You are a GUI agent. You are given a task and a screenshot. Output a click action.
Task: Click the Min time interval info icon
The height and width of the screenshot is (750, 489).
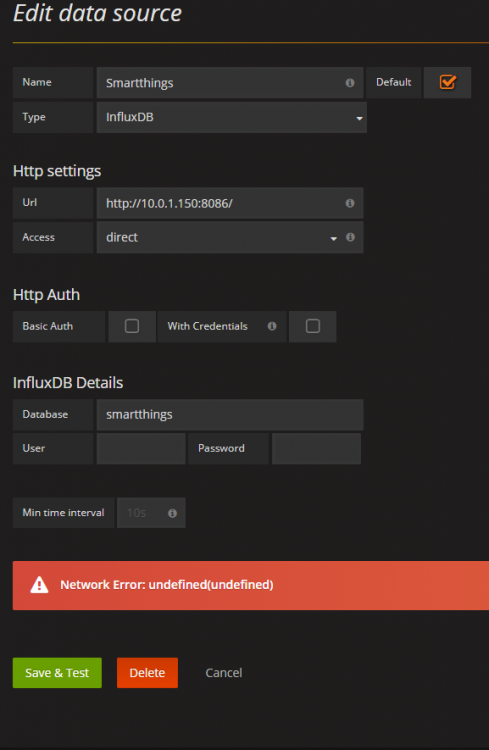click(x=172, y=513)
